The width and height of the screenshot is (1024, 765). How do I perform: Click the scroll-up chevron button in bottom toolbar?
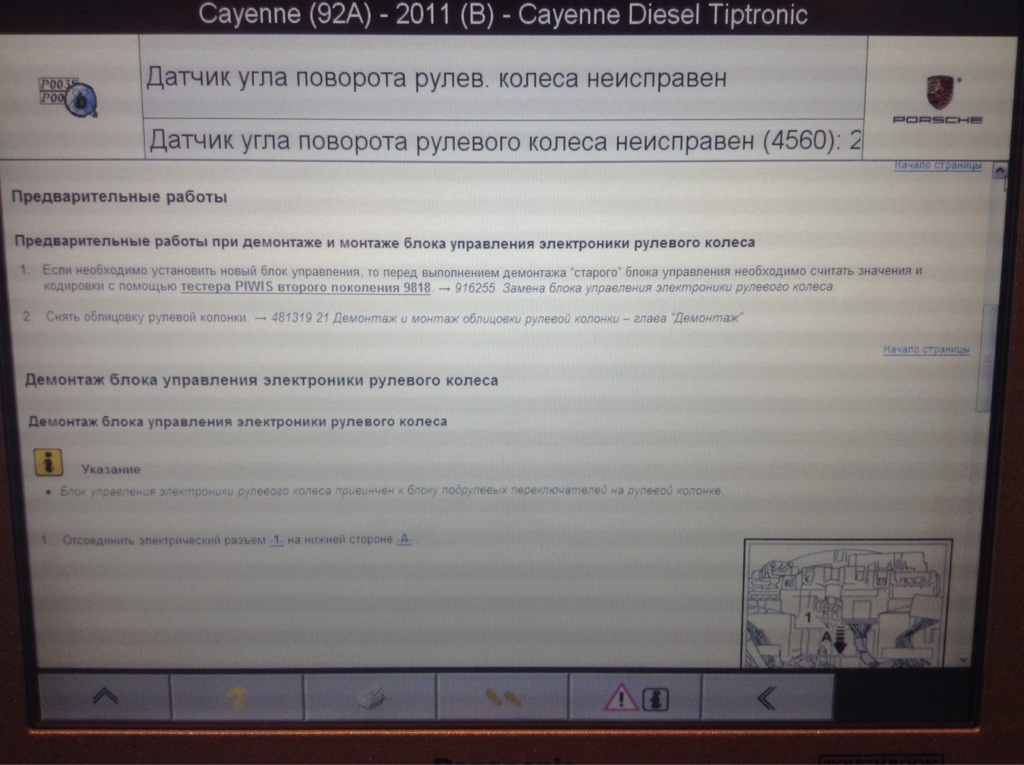pyautogui.click(x=103, y=697)
